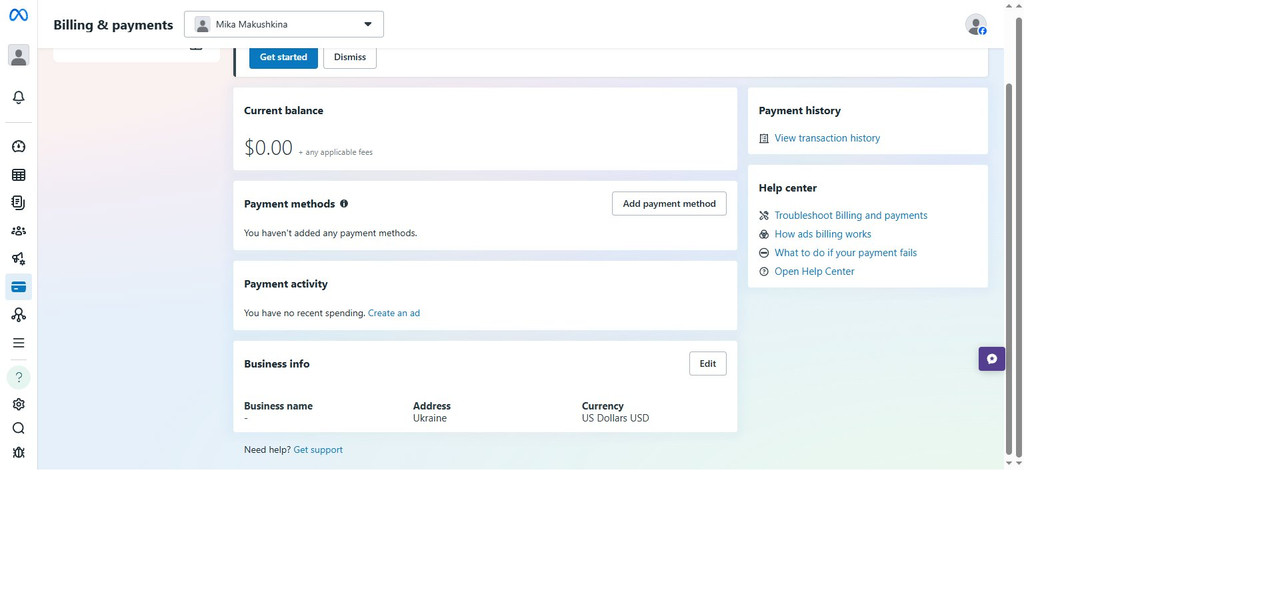The height and width of the screenshot is (613, 1280).
Task: Click the Search magnifier icon
Action: click(18, 428)
